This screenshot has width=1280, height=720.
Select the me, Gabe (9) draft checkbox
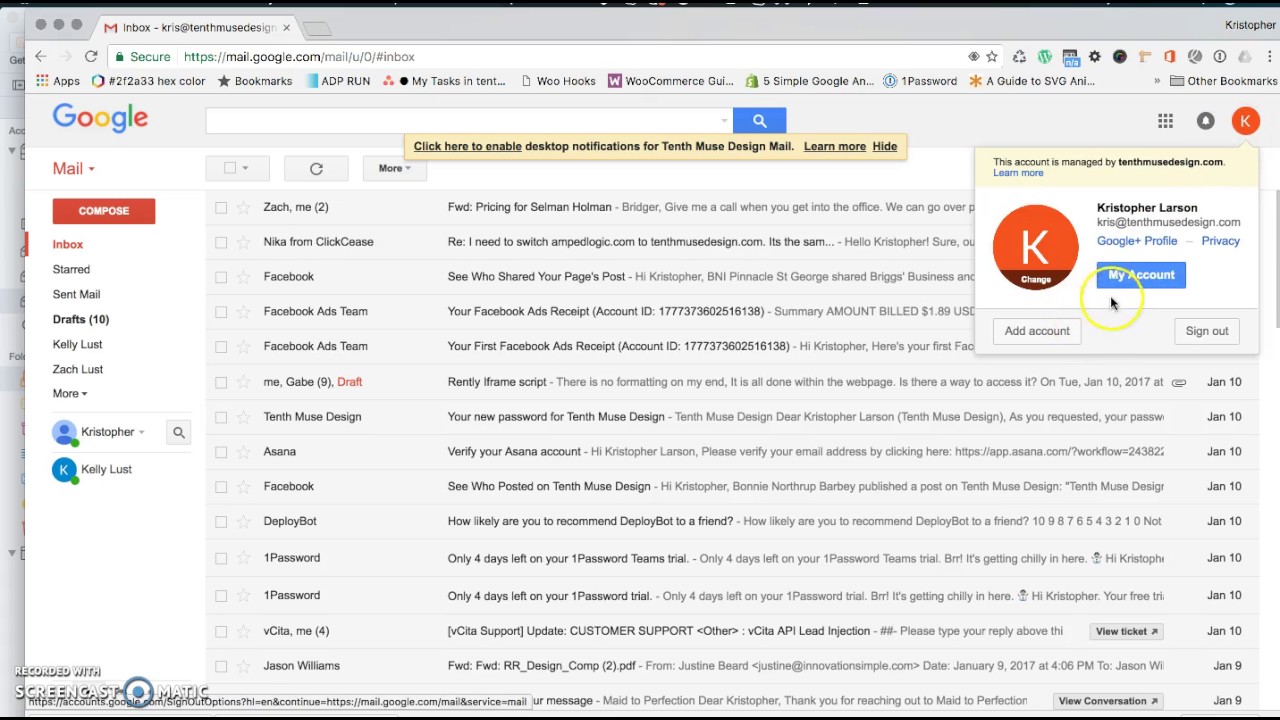coord(221,382)
